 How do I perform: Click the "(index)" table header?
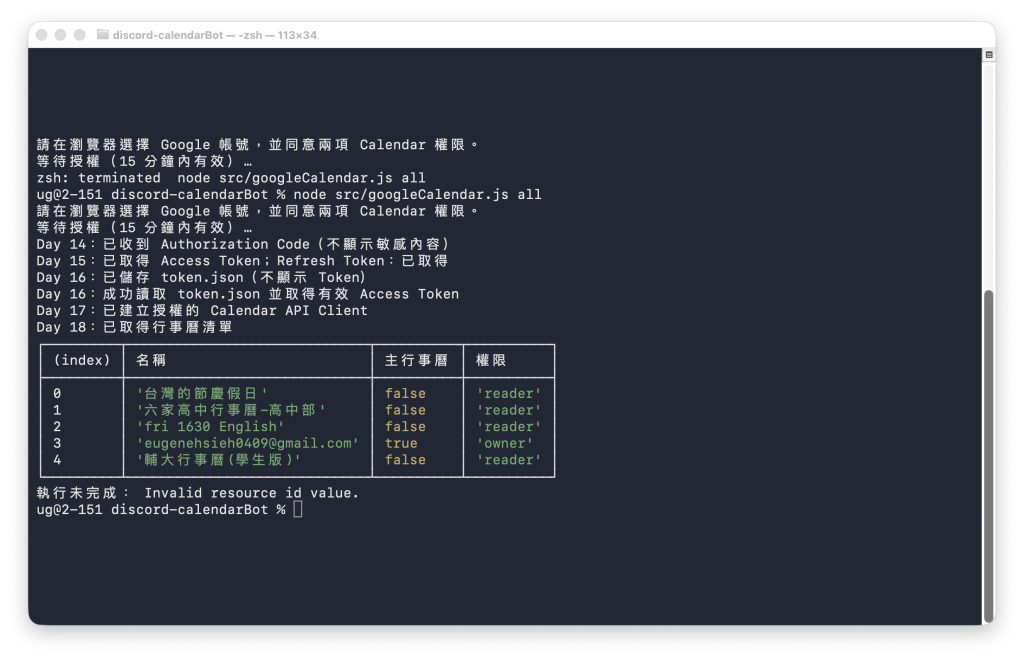click(x=82, y=360)
